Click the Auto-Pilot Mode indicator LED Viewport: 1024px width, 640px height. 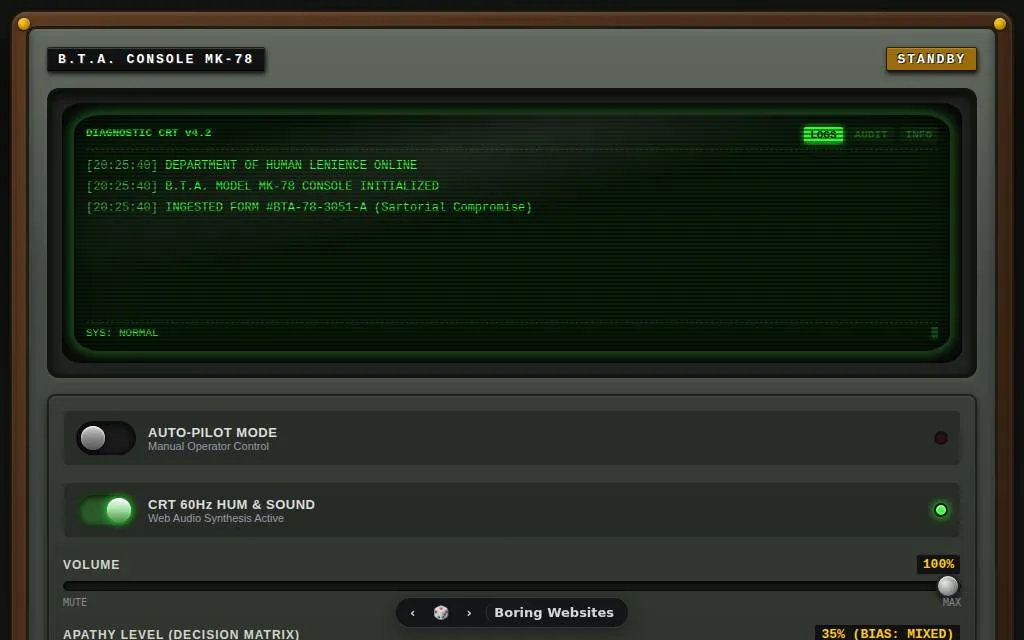click(x=940, y=438)
